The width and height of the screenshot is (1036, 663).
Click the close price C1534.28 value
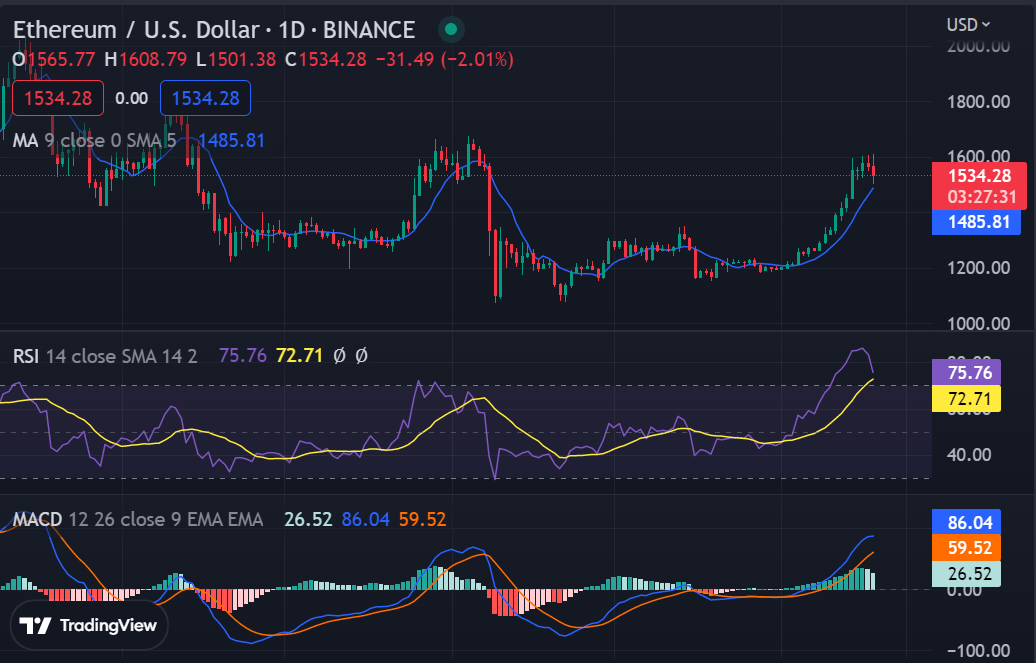(326, 59)
